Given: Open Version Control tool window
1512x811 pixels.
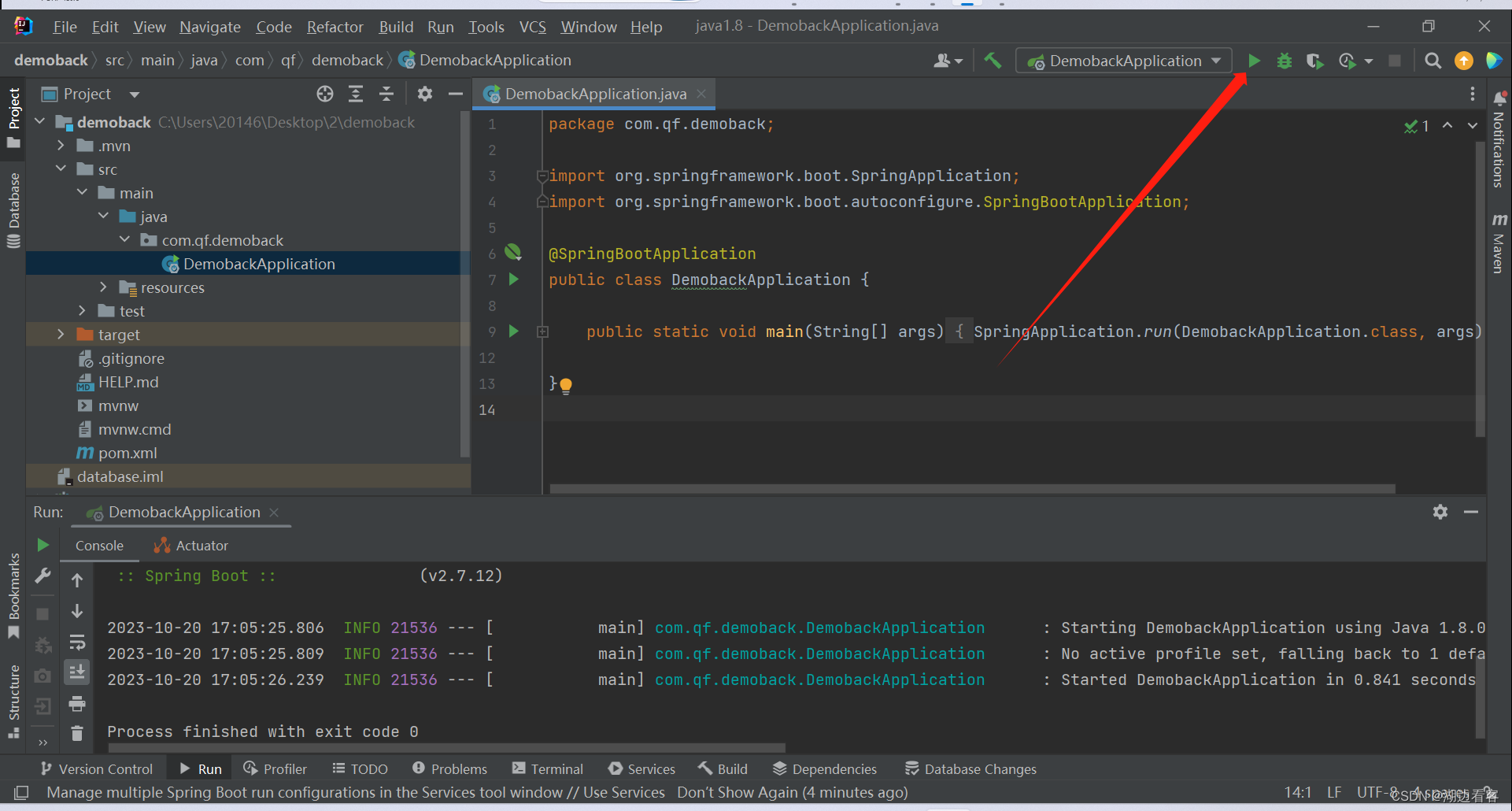Looking at the screenshot, I should pos(96,769).
